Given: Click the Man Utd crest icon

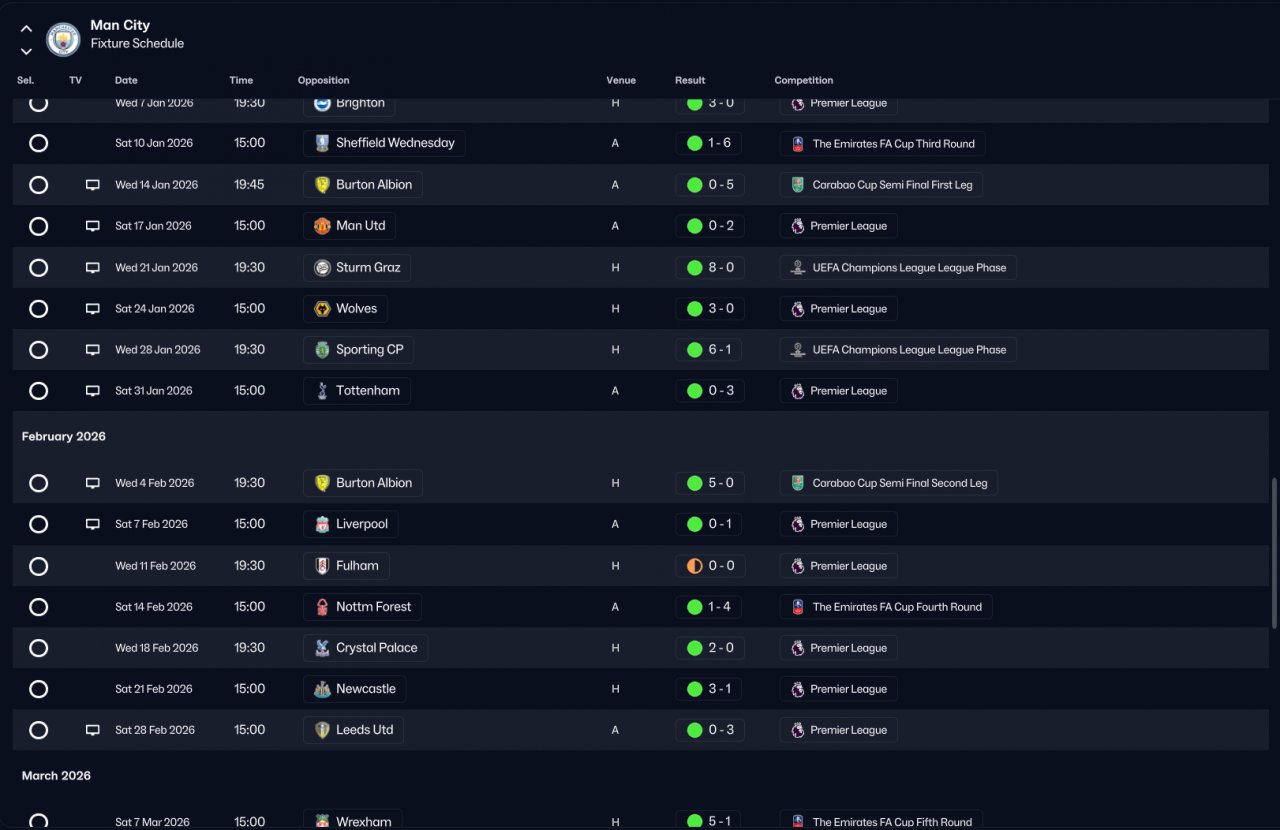Looking at the screenshot, I should pyautogui.click(x=322, y=226).
